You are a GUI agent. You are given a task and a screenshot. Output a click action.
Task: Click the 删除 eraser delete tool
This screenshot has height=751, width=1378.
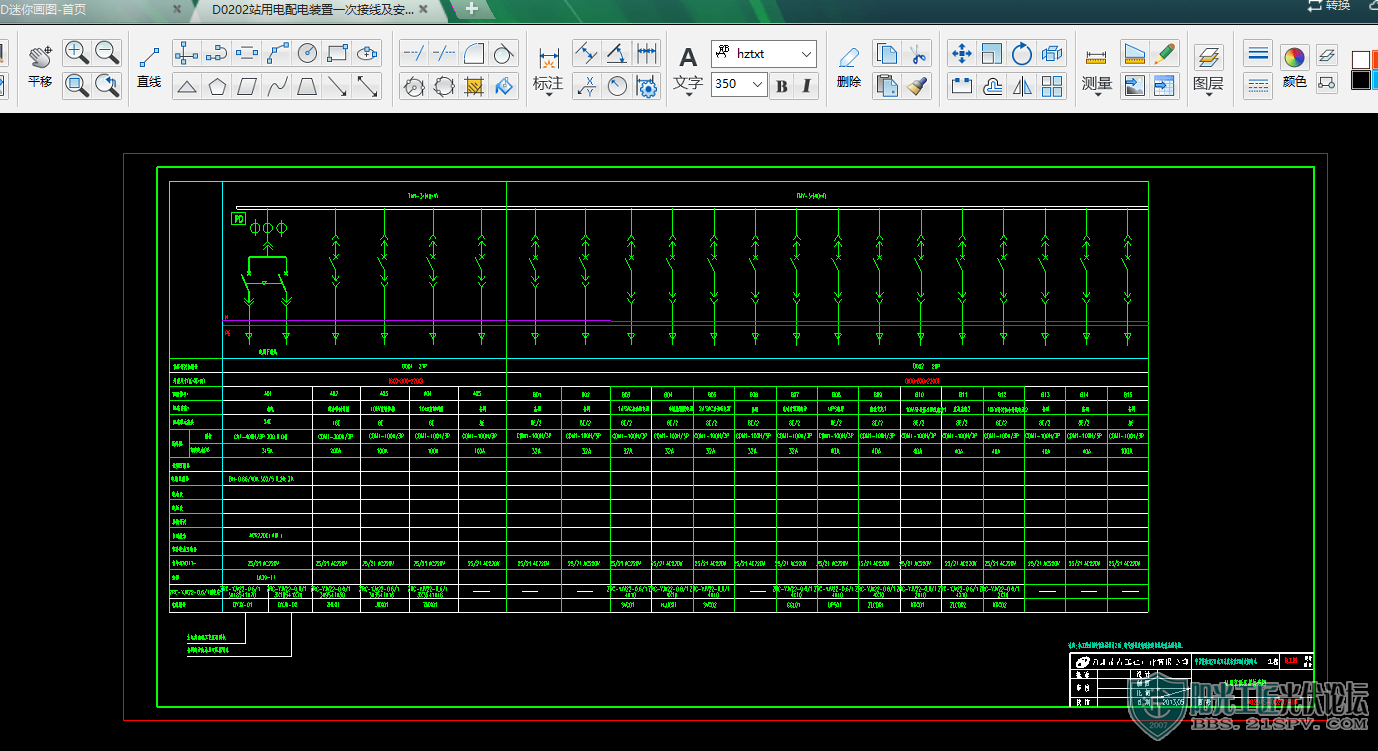[849, 67]
